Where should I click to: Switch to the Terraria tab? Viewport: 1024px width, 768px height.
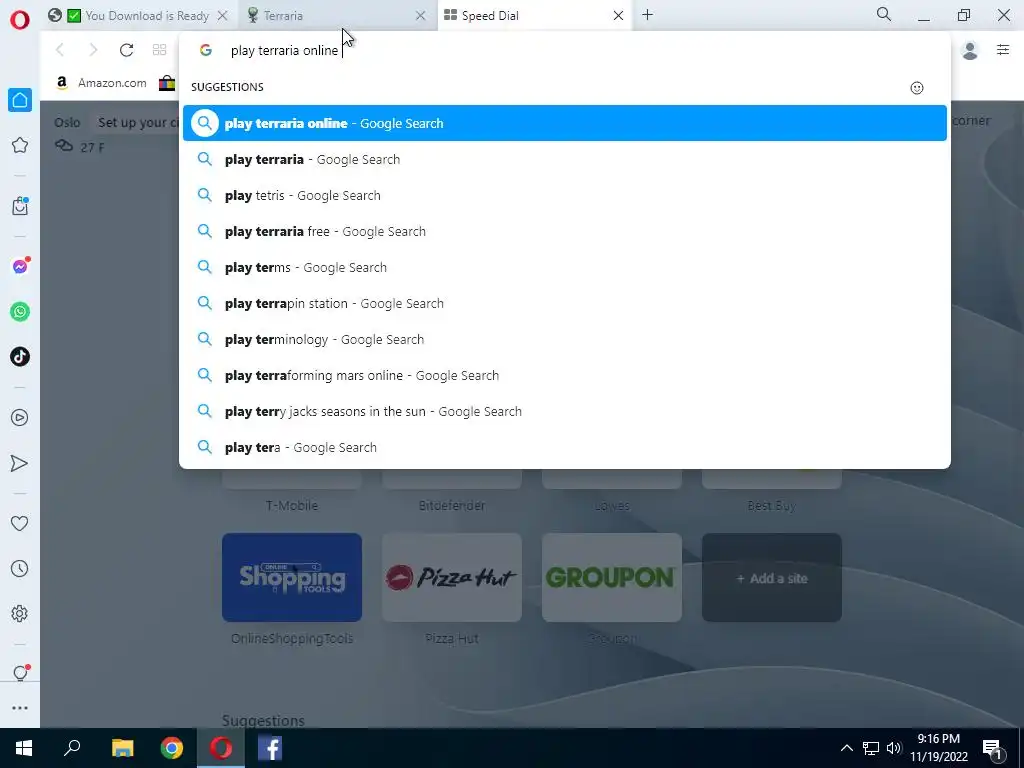[335, 16]
